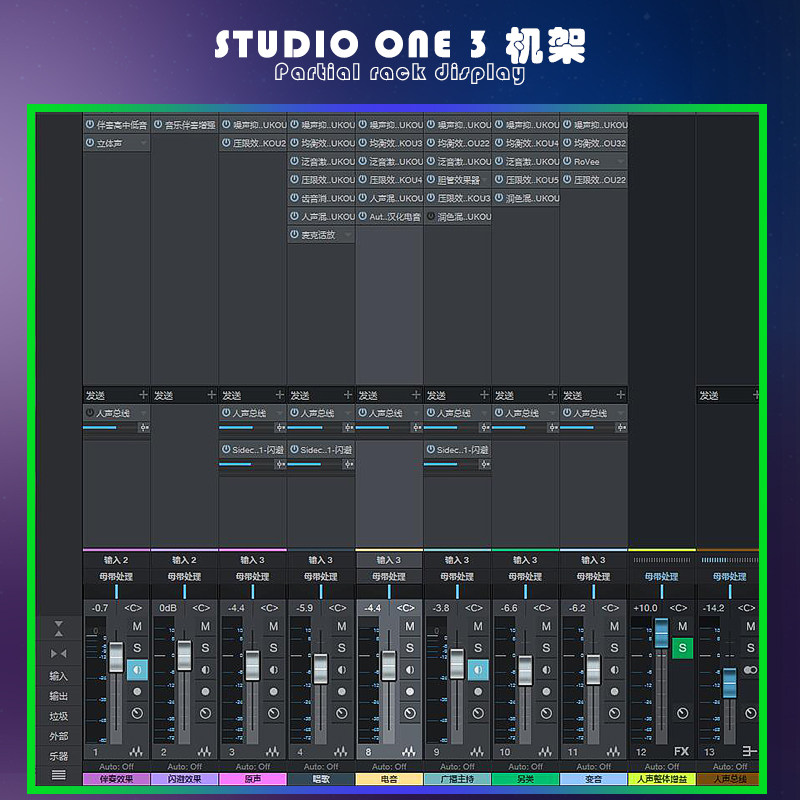Show the 垃圾 panel in sidebar

click(58, 716)
